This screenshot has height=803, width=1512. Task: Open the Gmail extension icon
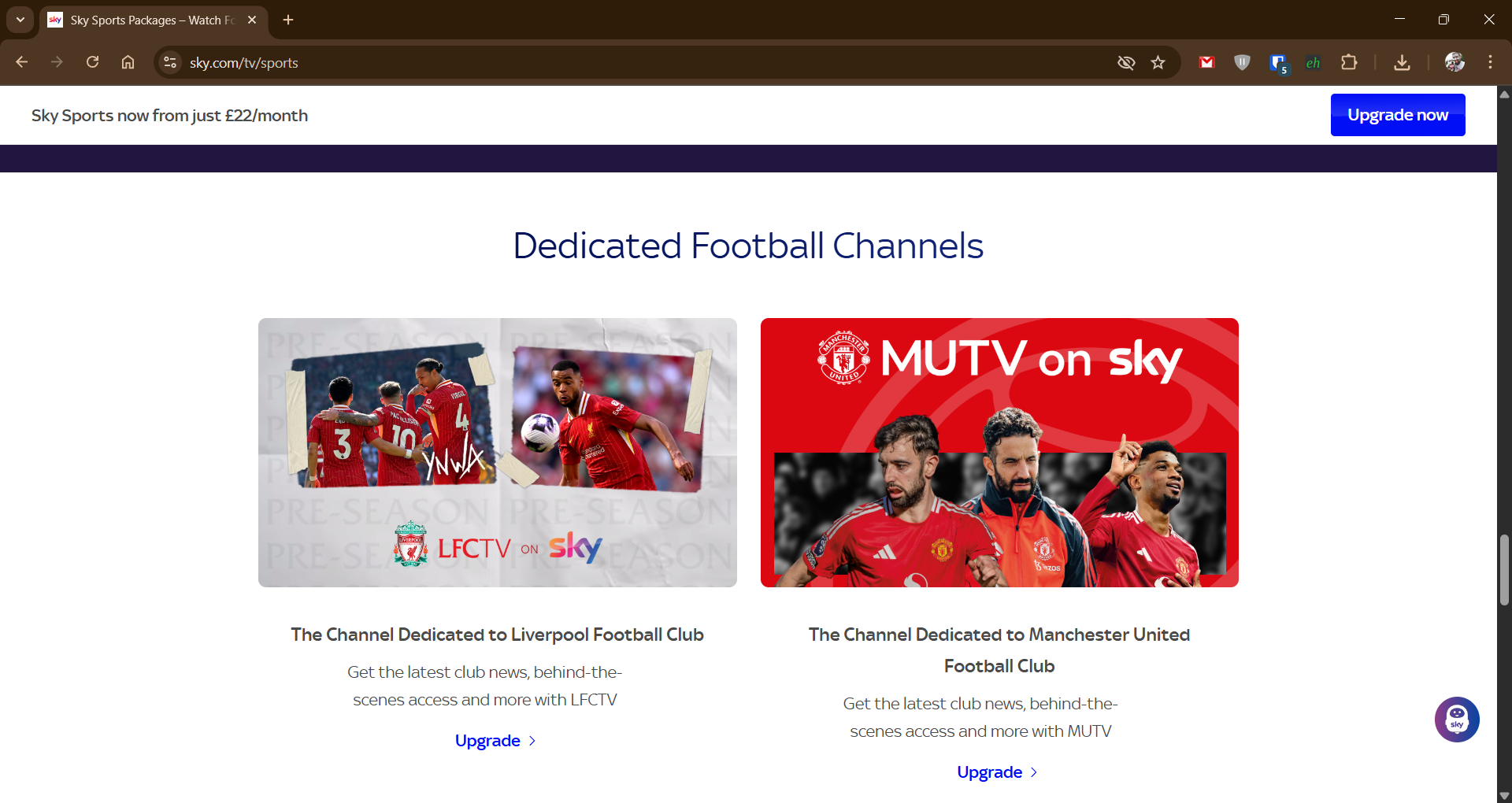coord(1206,62)
